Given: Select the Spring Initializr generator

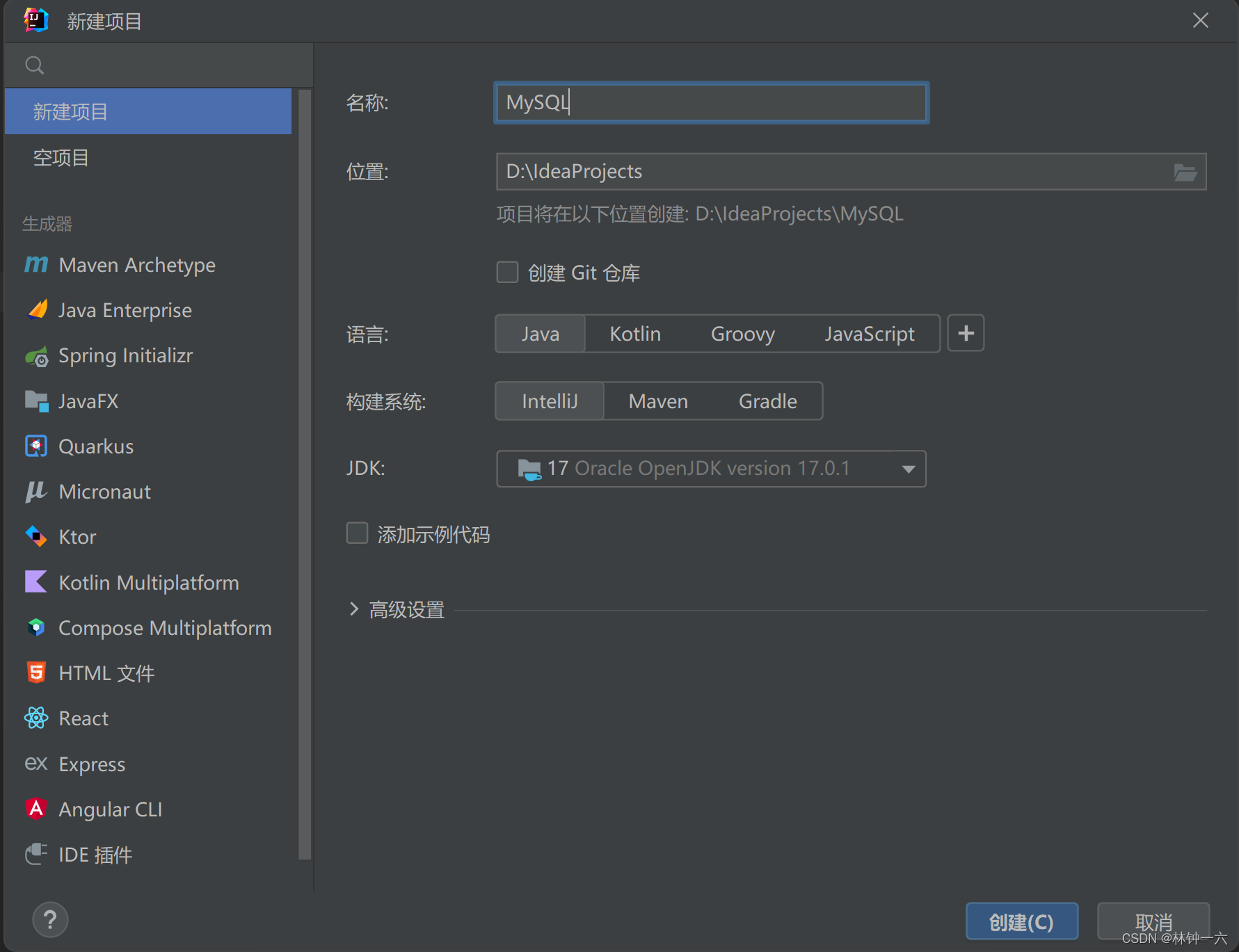Looking at the screenshot, I should [125, 355].
